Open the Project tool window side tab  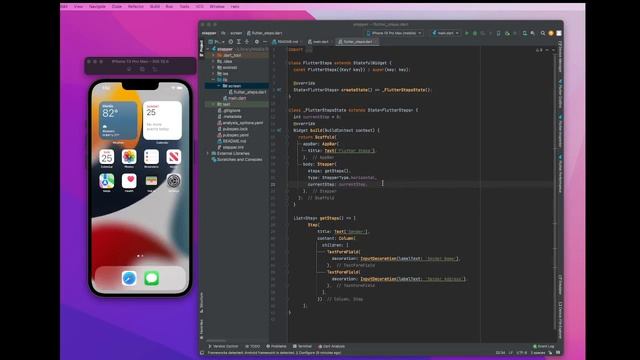pos(202,48)
